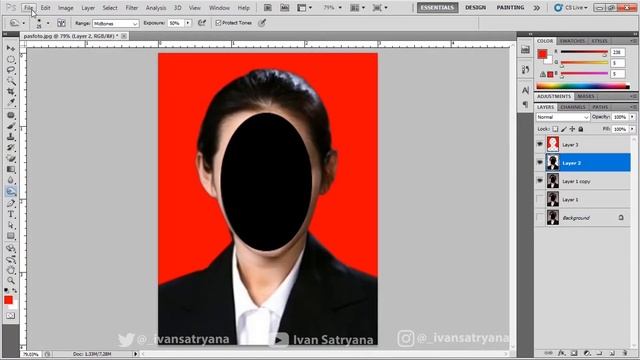
Task: Toggle lock all padlock icon
Action: (581, 129)
